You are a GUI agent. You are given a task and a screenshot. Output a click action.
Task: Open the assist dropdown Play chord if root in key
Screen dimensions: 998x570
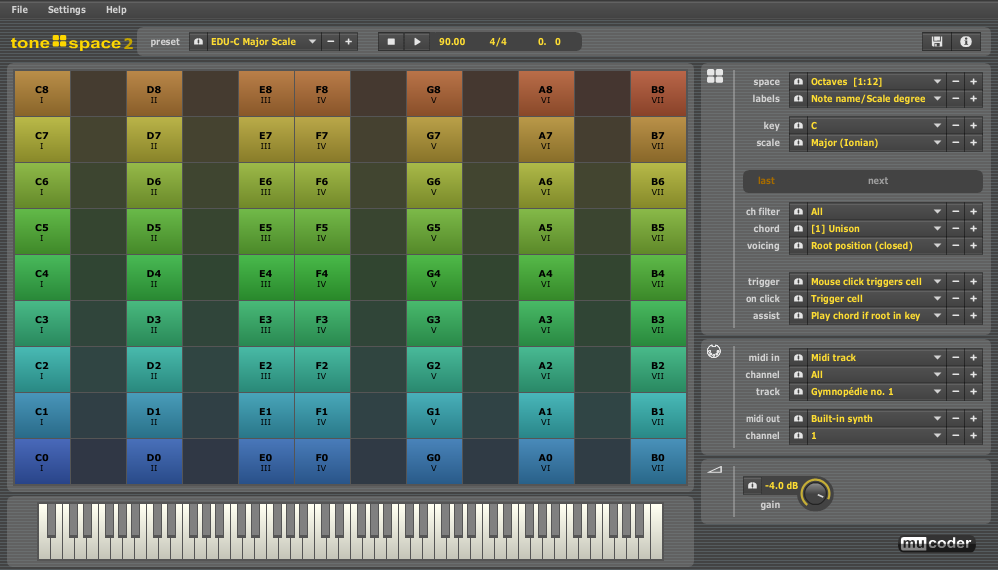click(x=876, y=316)
